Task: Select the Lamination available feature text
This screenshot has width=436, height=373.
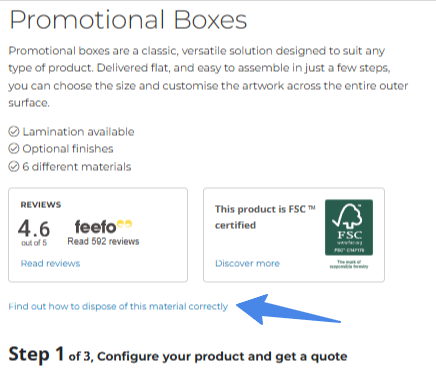Action: pyautogui.click(x=78, y=132)
